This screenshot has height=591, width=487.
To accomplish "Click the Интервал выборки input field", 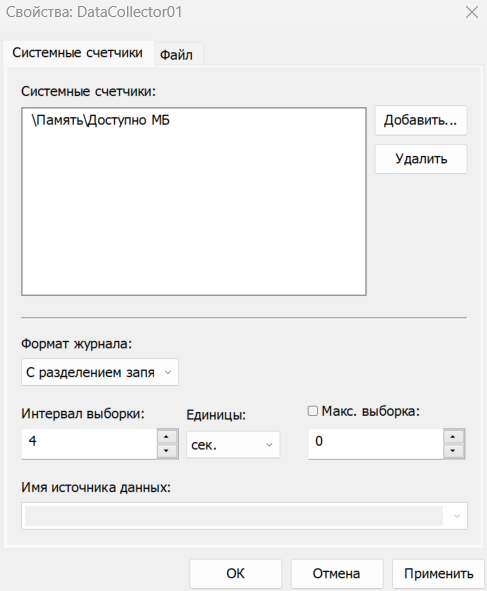I will tap(89, 444).
